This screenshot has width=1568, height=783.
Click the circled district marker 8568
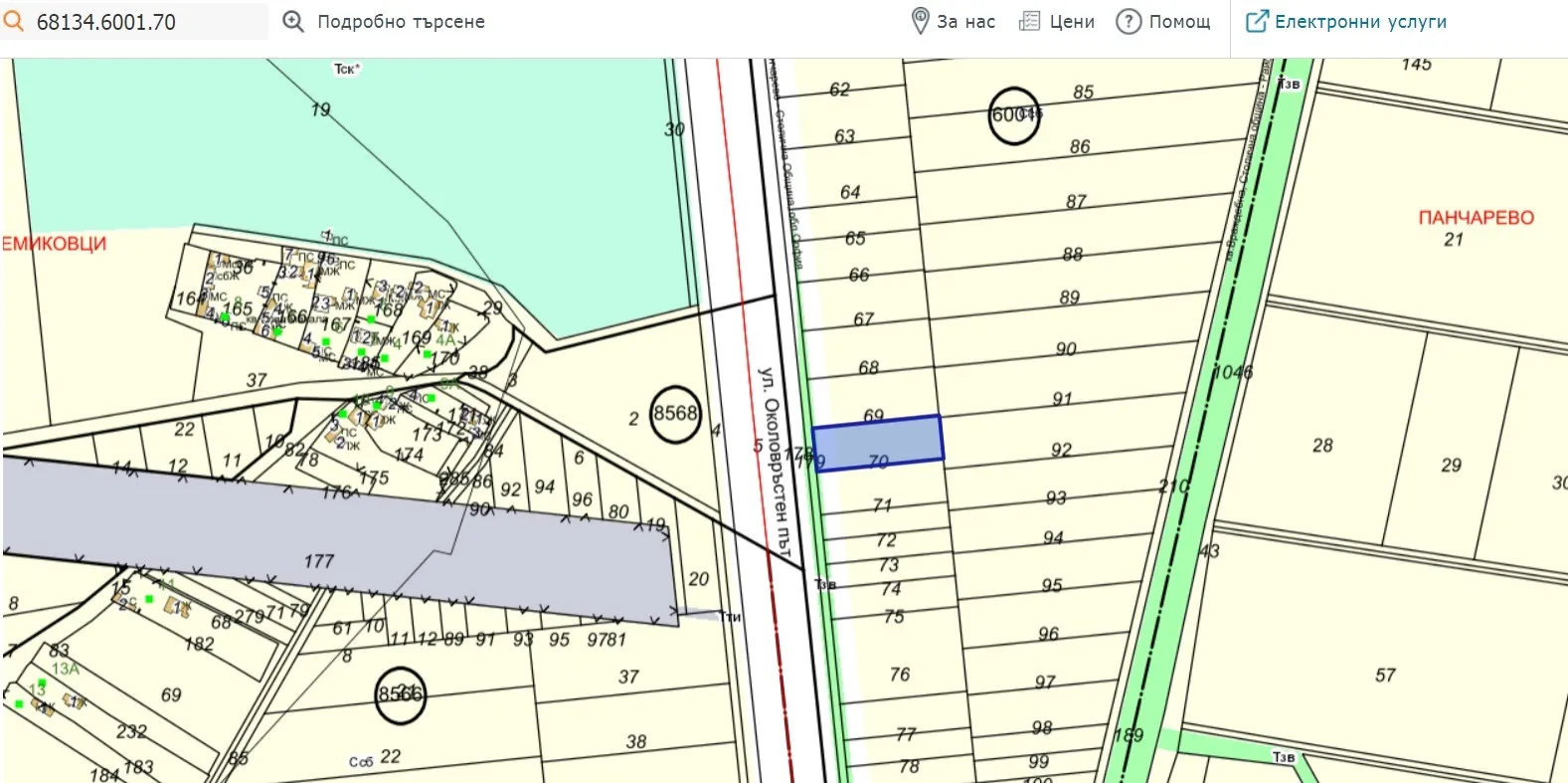click(675, 413)
